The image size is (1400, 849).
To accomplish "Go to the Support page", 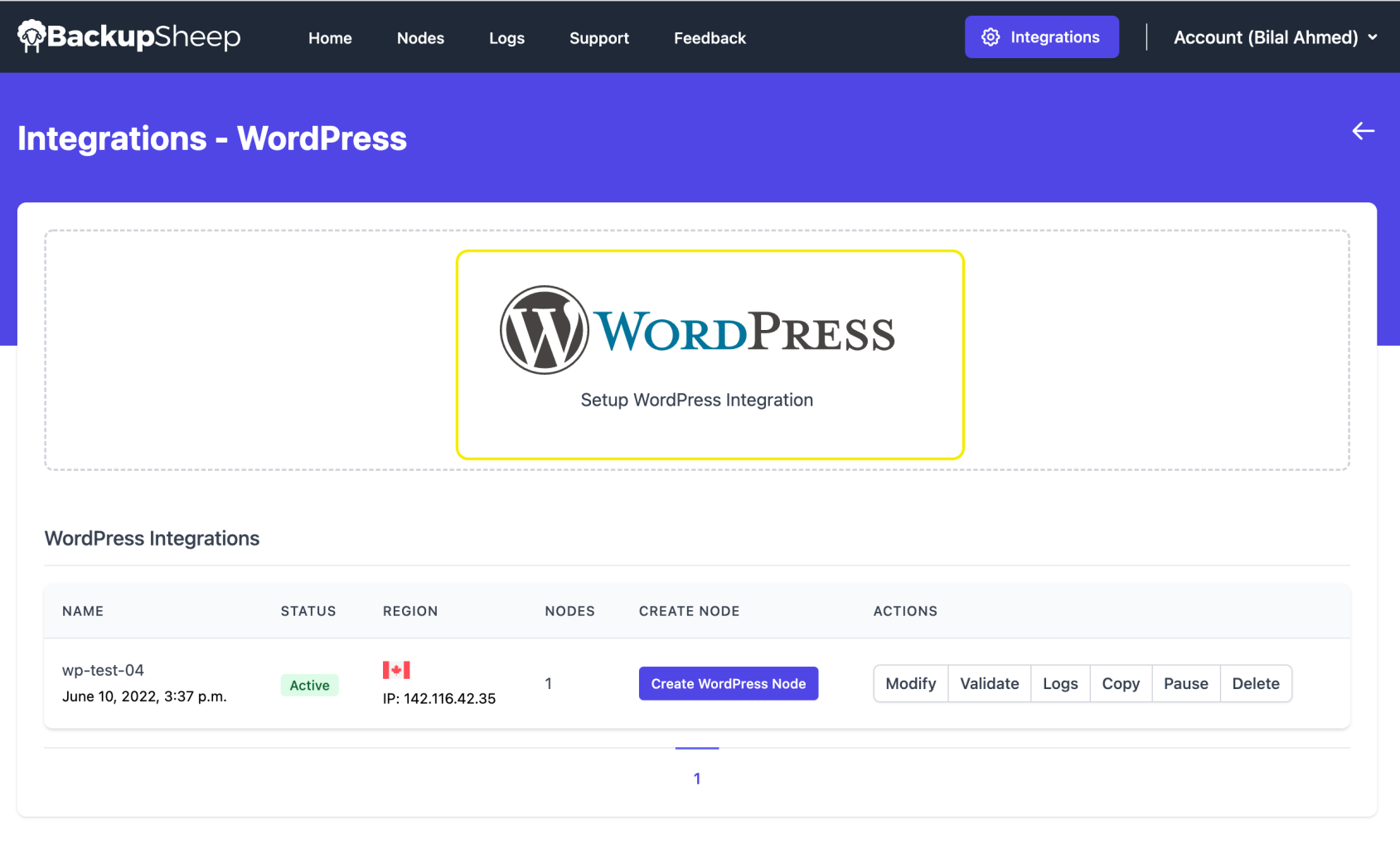I will [599, 38].
